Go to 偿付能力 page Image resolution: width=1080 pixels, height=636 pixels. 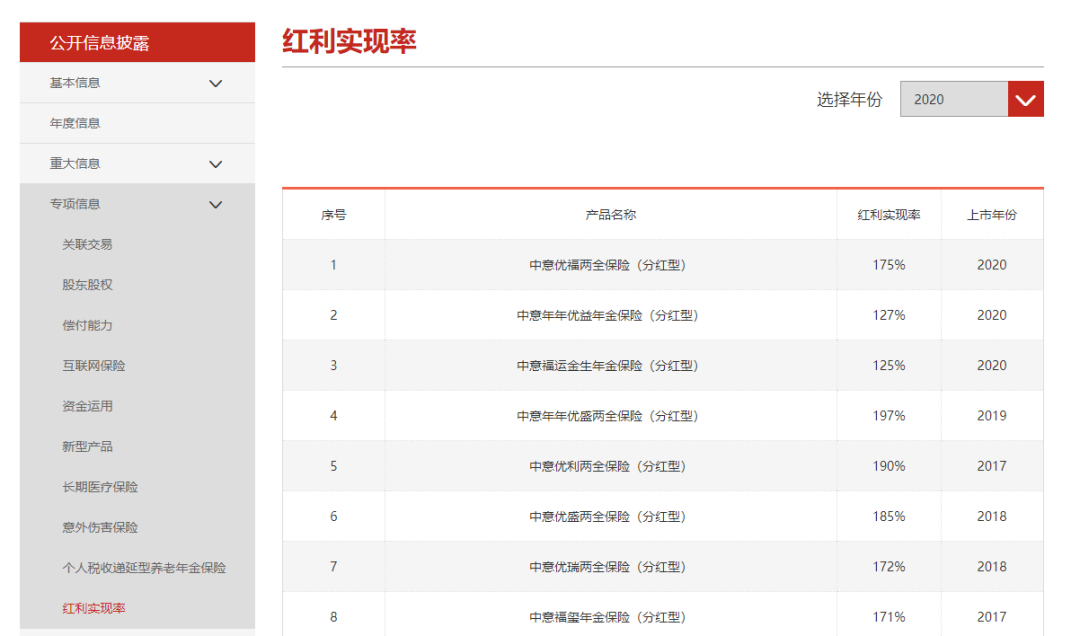coord(87,325)
